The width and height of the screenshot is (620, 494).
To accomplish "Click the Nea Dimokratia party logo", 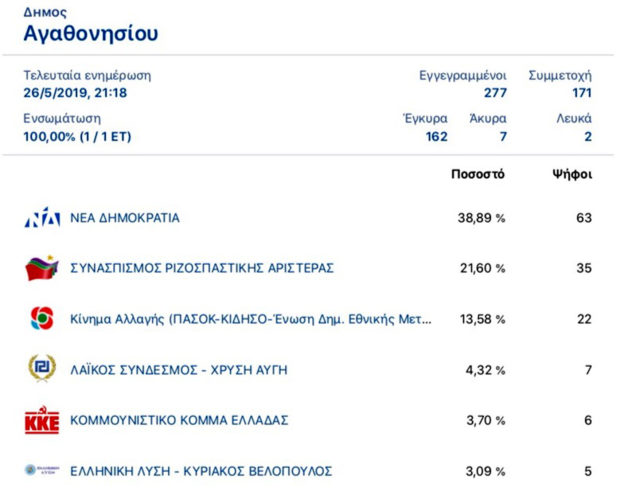I will tap(42, 217).
